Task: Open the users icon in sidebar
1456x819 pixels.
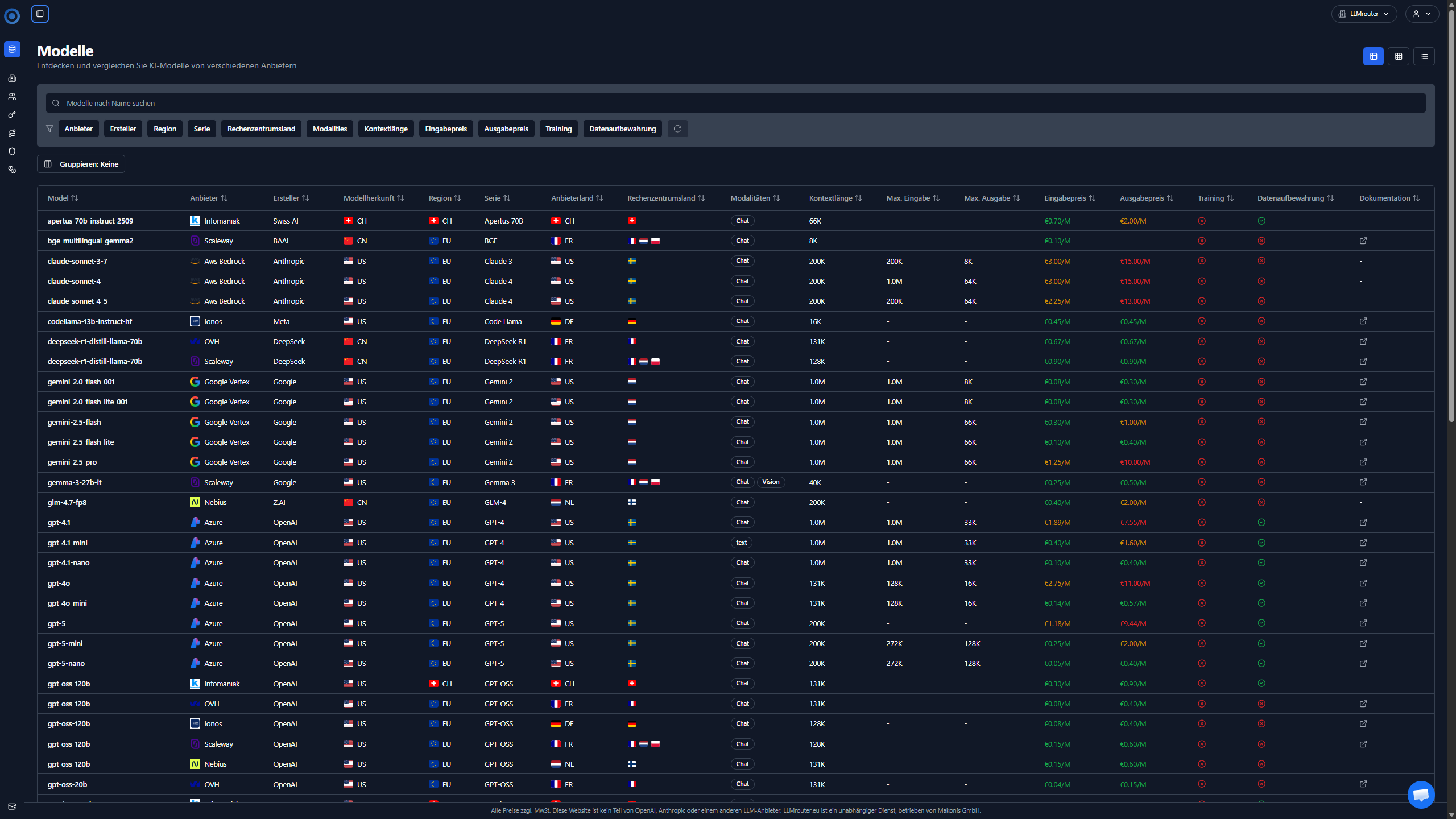Action: tap(12, 96)
